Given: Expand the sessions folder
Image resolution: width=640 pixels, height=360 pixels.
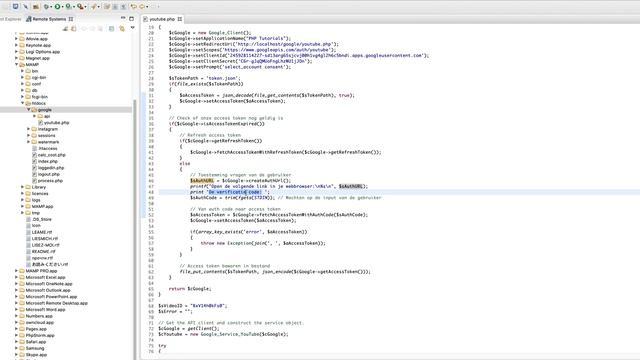Looking at the screenshot, I should point(29,136).
